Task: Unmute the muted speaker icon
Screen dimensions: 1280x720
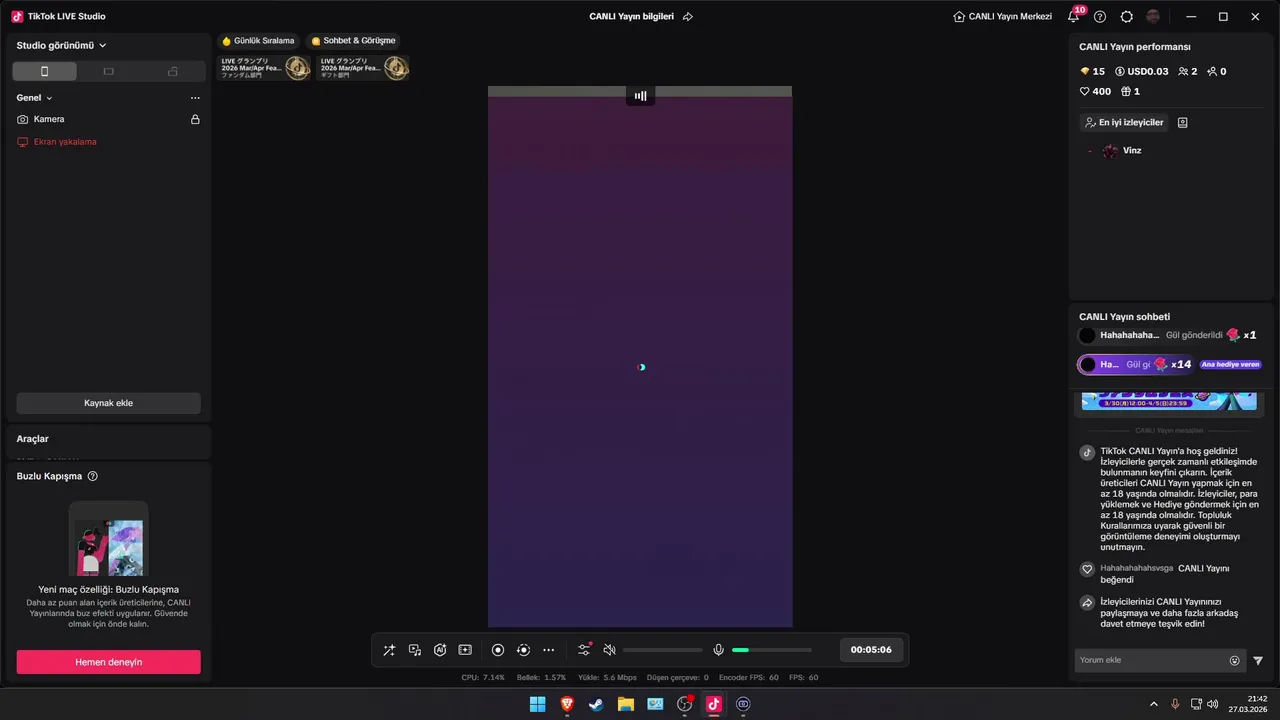Action: click(x=609, y=650)
